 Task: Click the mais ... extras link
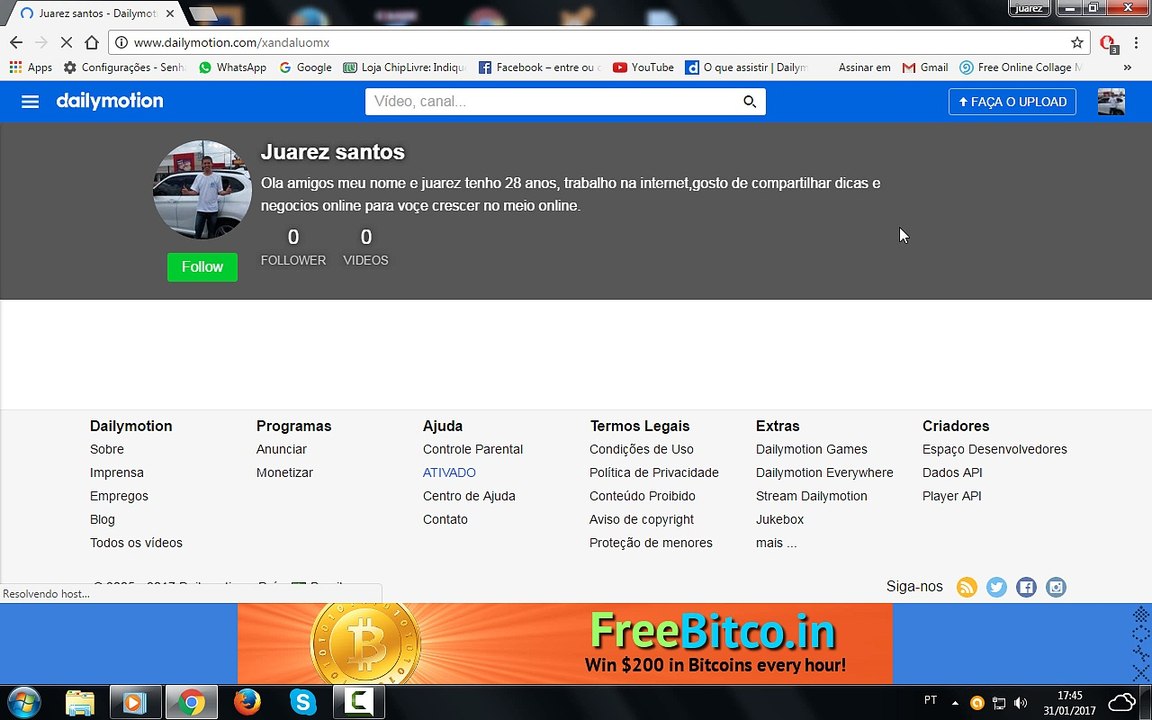(776, 543)
